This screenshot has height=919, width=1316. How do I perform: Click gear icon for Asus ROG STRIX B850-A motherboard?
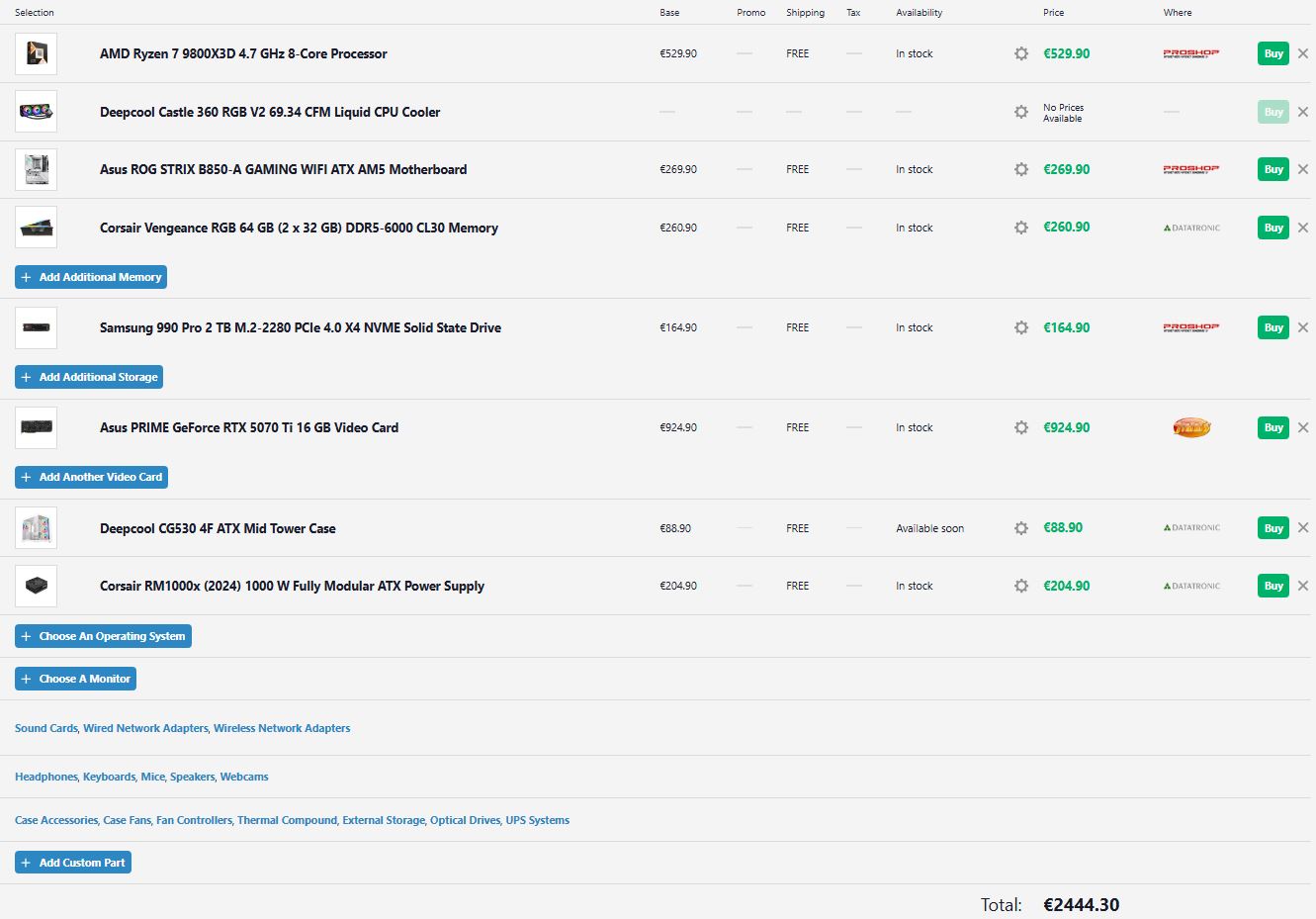[x=1021, y=169]
